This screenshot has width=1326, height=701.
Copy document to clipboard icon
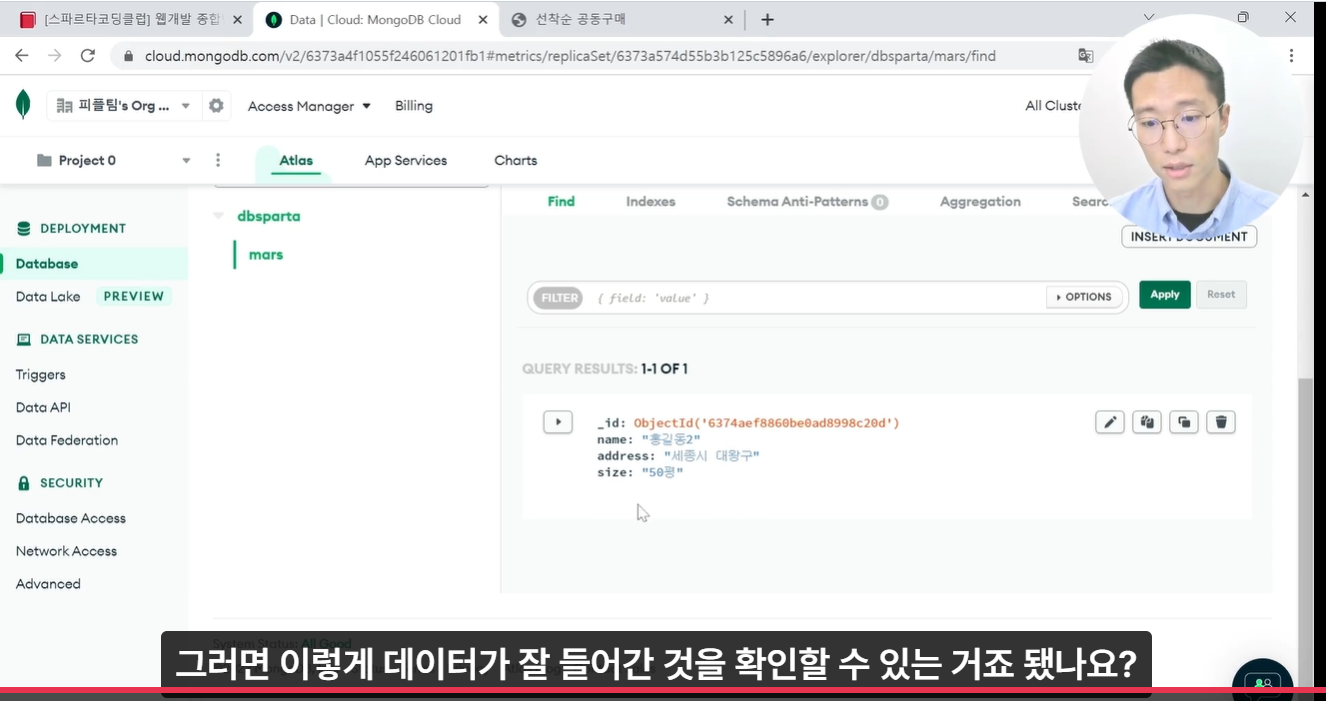[x=1147, y=422]
